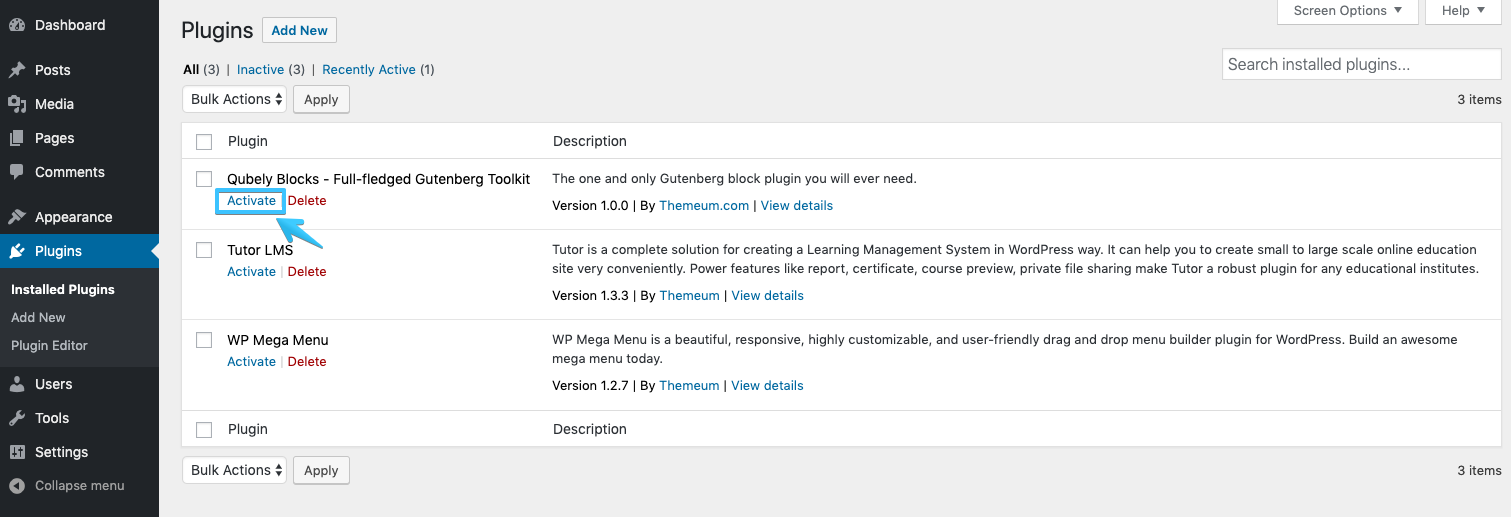This screenshot has width=1511, height=517.
Task: Click Version 1.3.3 text
Action: pyautogui.click(x=590, y=296)
